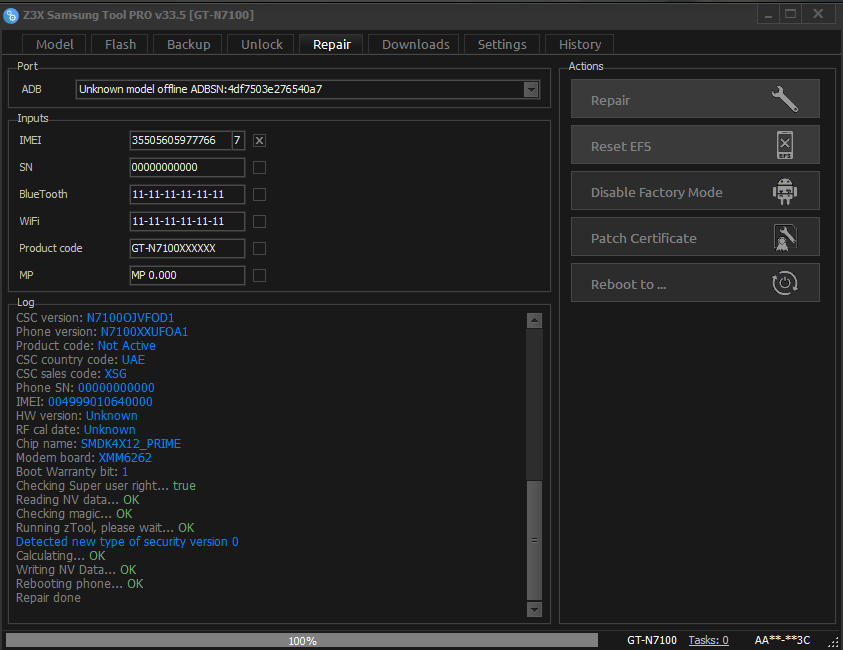Maximize the Z3X Samsung Tool window
The width and height of the screenshot is (843, 650).
[x=790, y=15]
